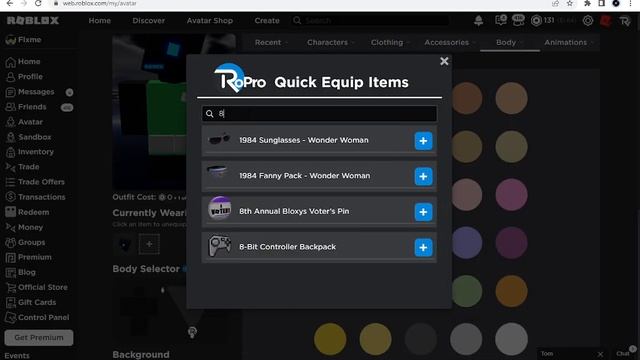Open the Create page
The width and height of the screenshot is (640, 360).
(267, 20)
